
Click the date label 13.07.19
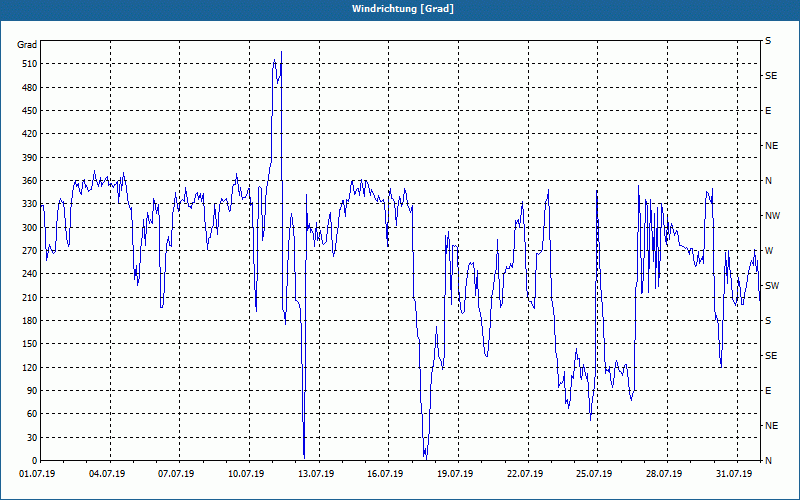tap(316, 474)
